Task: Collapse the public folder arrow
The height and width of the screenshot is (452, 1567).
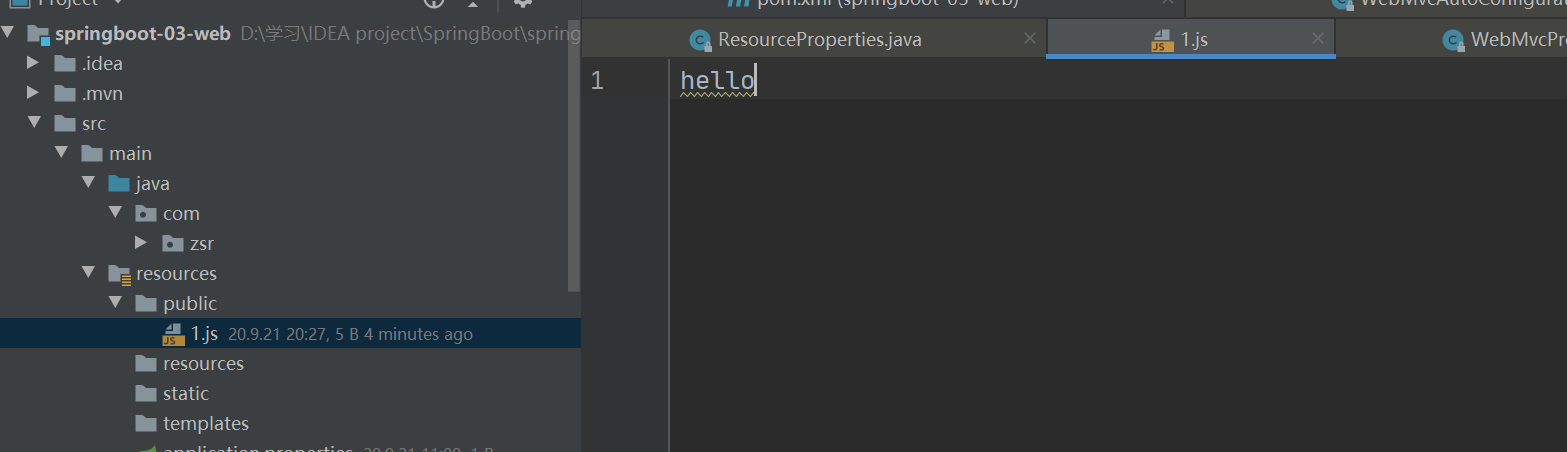Action: pos(116,303)
